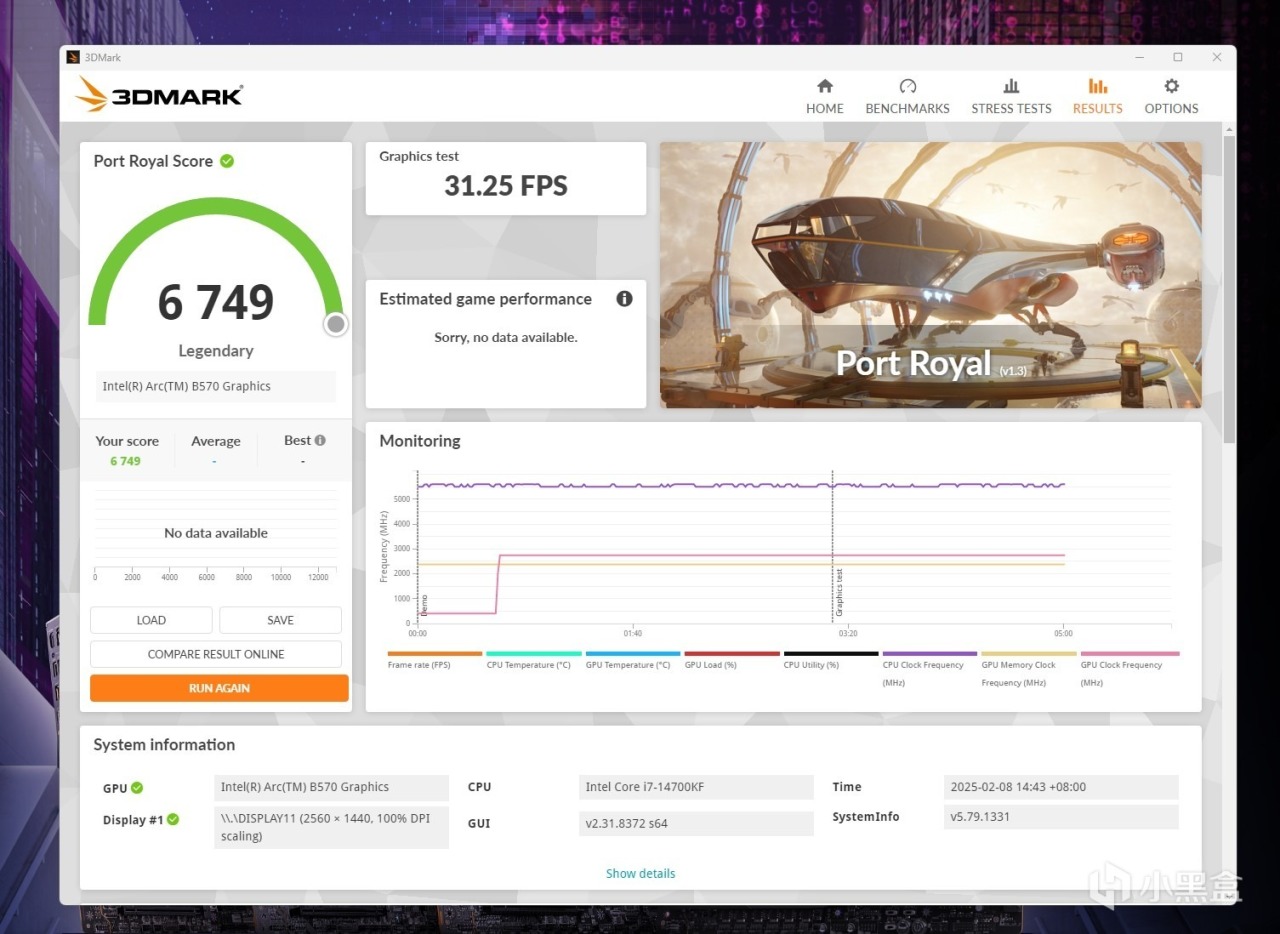Toggle the CPU Clock Frequency chart series
Viewport: 1280px width, 934px height.
pyautogui.click(x=930, y=669)
